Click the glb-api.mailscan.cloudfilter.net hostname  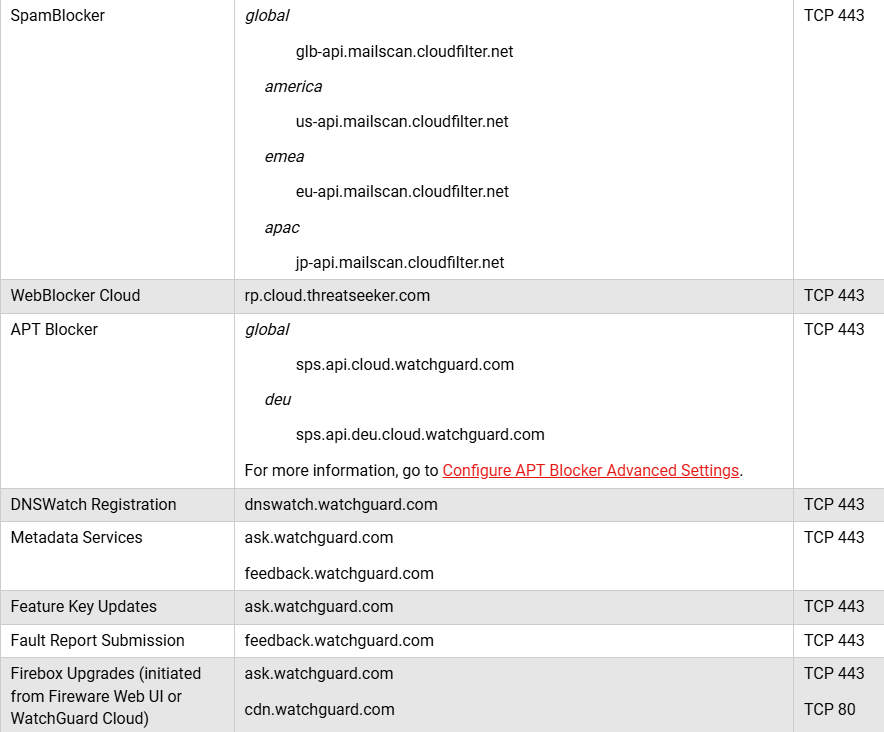[x=404, y=51]
